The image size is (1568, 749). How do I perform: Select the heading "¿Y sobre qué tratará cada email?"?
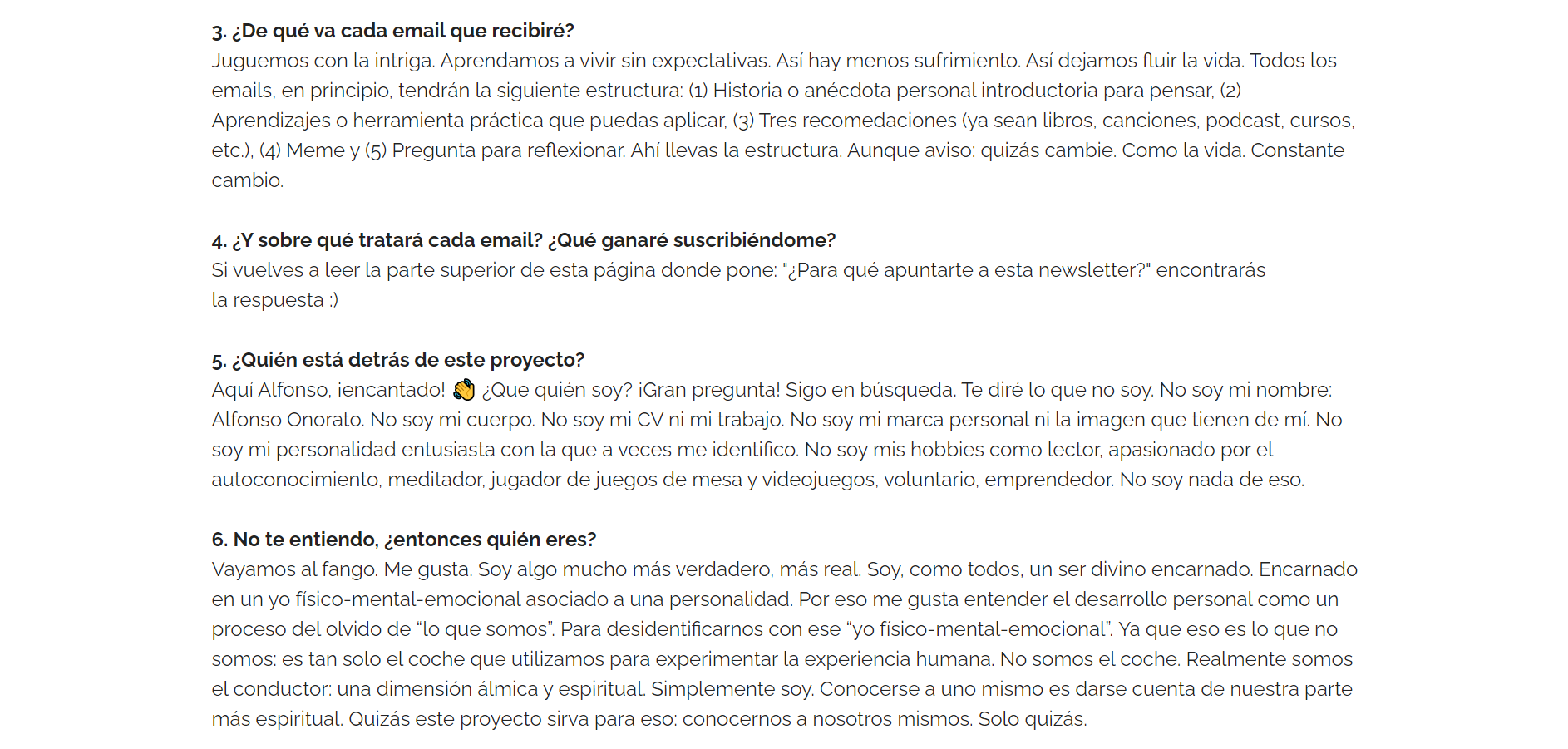tap(377, 240)
